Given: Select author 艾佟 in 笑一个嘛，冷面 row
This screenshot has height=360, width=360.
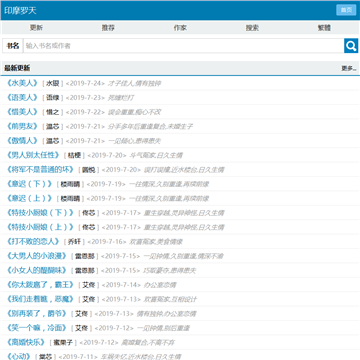Looking at the screenshot, I should pyautogui.click(x=81, y=328).
